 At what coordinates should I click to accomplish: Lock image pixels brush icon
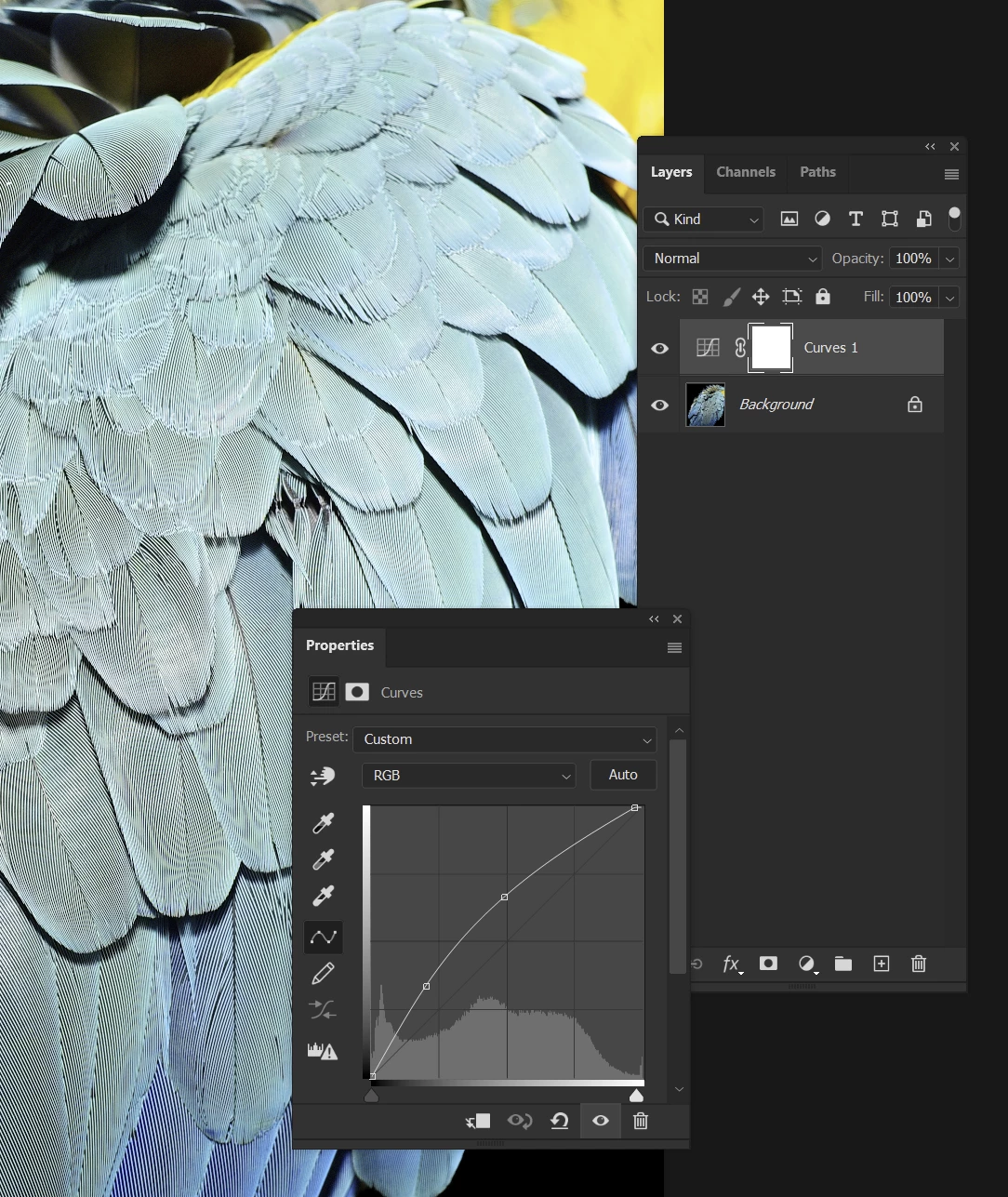point(732,297)
